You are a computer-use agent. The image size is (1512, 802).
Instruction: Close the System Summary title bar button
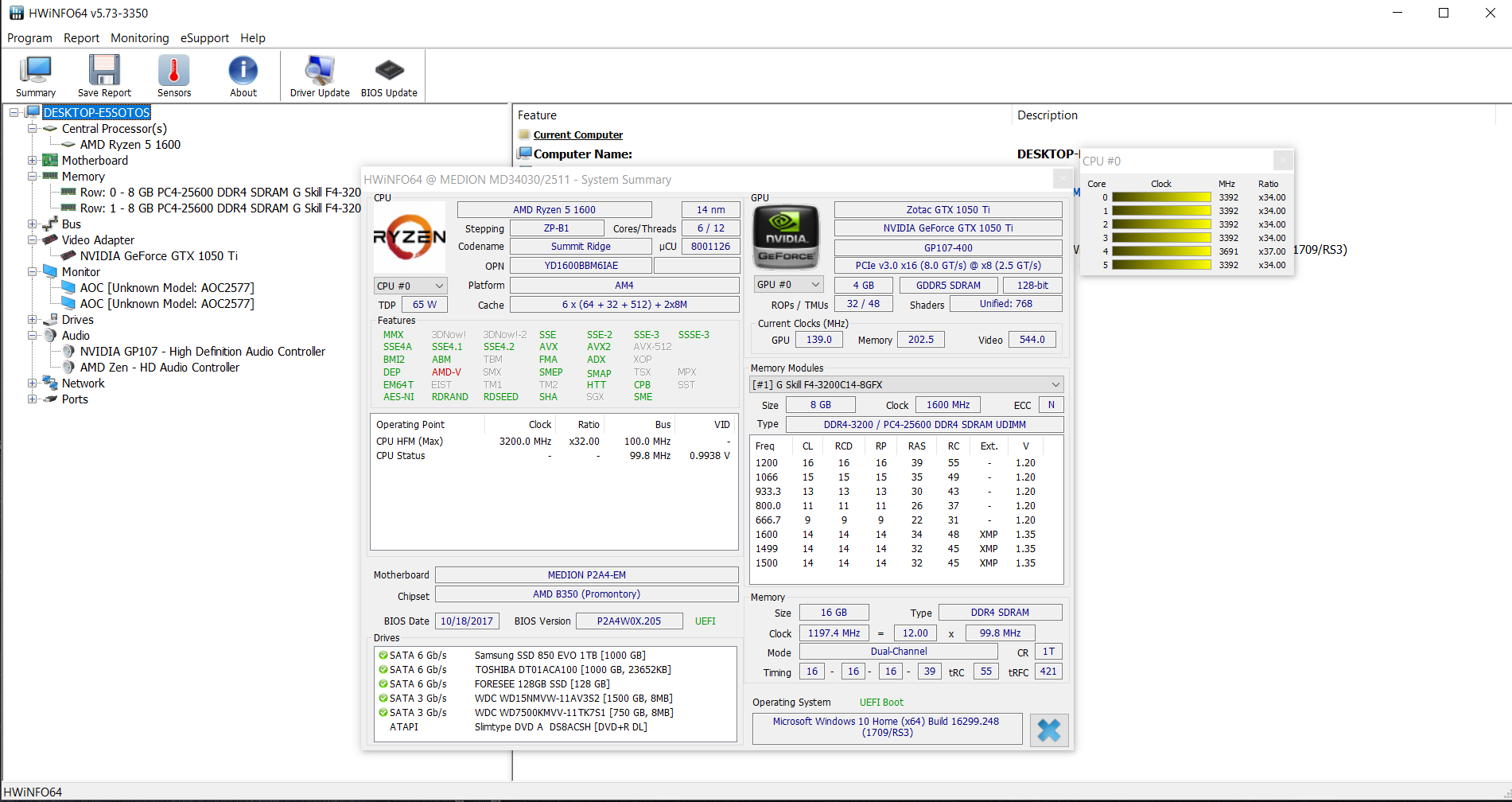(x=1063, y=179)
